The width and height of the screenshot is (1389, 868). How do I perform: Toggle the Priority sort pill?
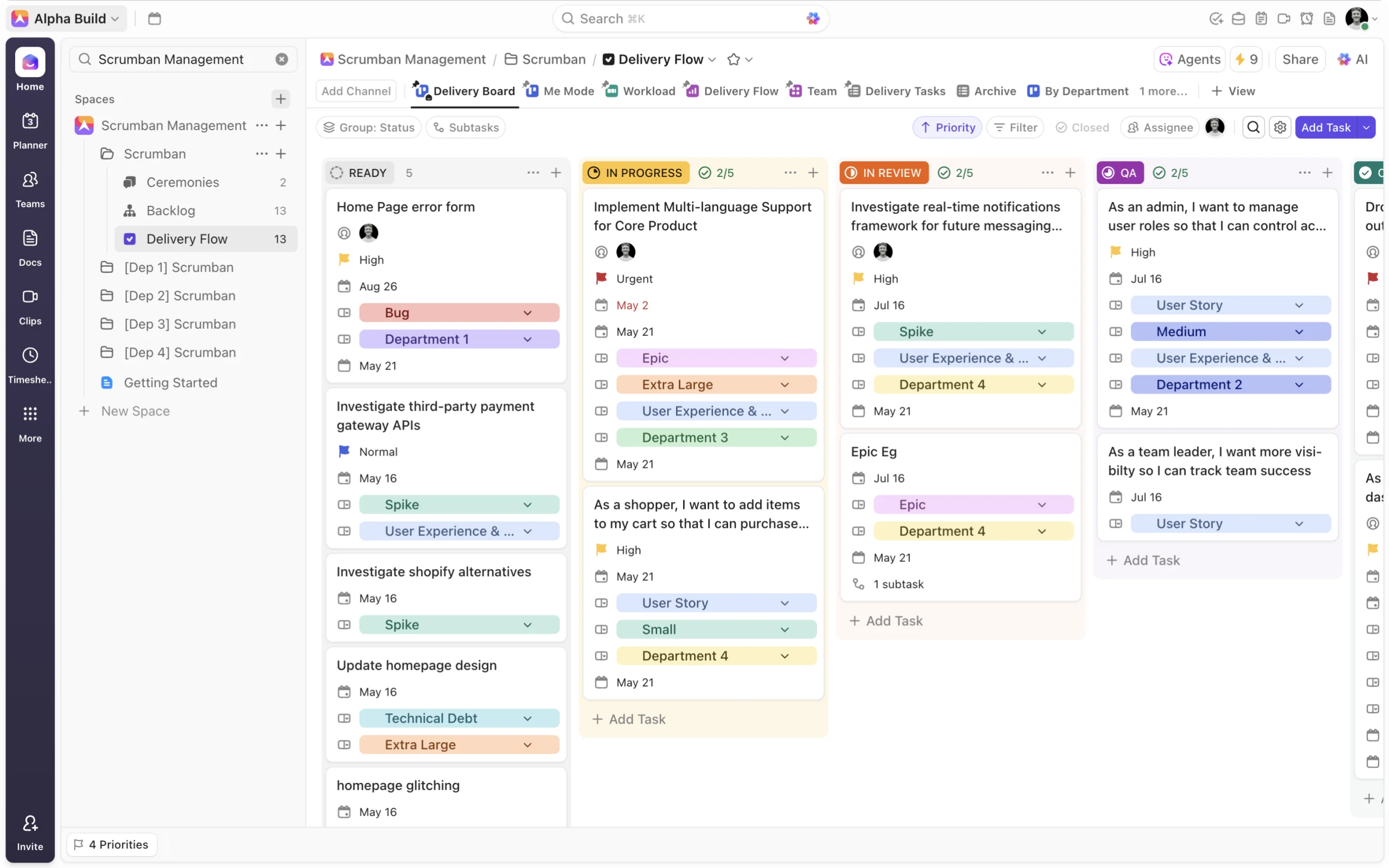click(947, 127)
